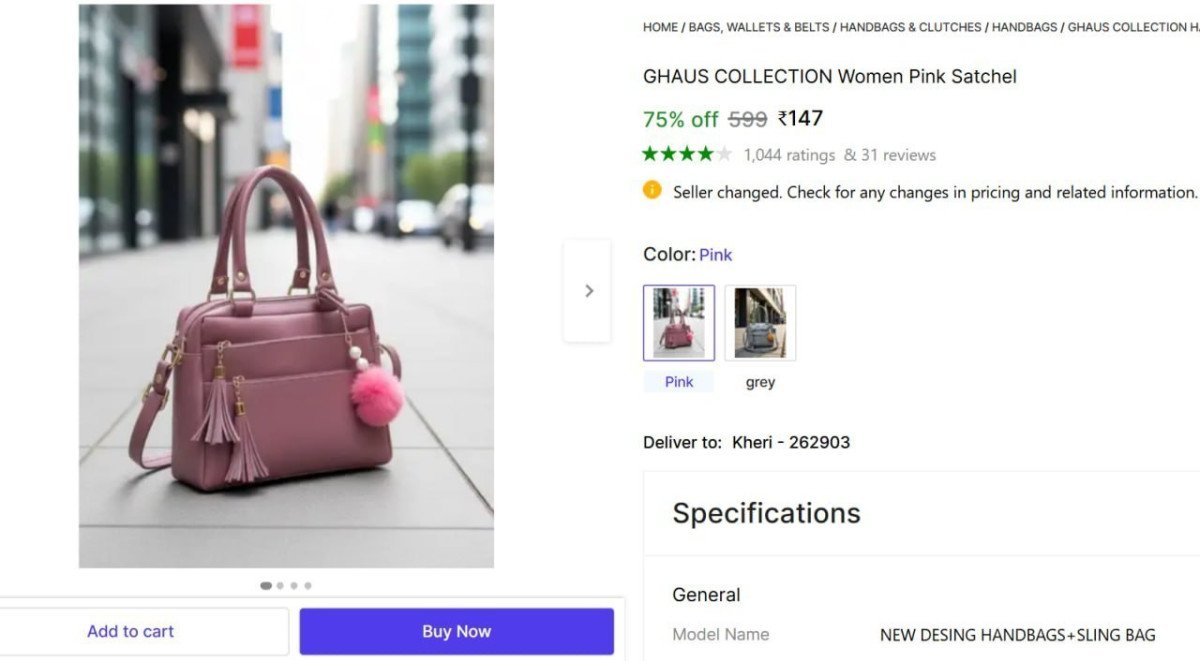Go to HOME breadcrumb
Image resolution: width=1200 pixels, height=661 pixels.
pyautogui.click(x=660, y=27)
